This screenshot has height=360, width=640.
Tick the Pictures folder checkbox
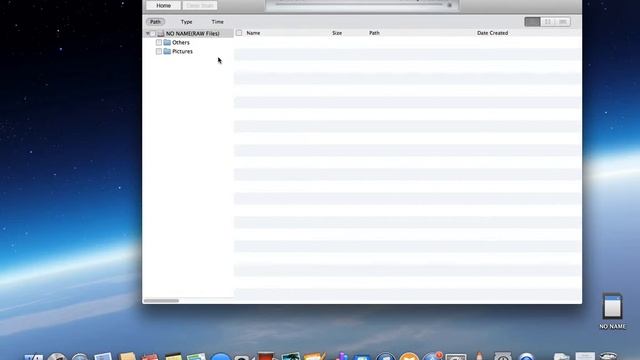(159, 51)
